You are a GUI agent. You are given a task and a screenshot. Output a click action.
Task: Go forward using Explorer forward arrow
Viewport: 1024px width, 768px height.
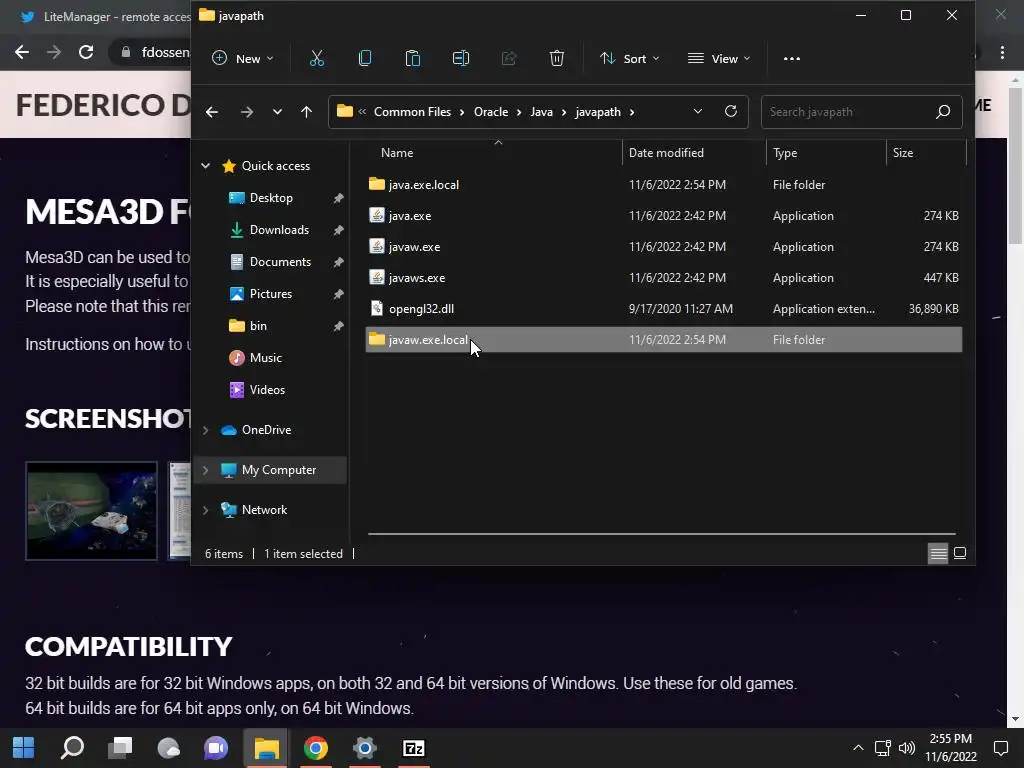(247, 112)
